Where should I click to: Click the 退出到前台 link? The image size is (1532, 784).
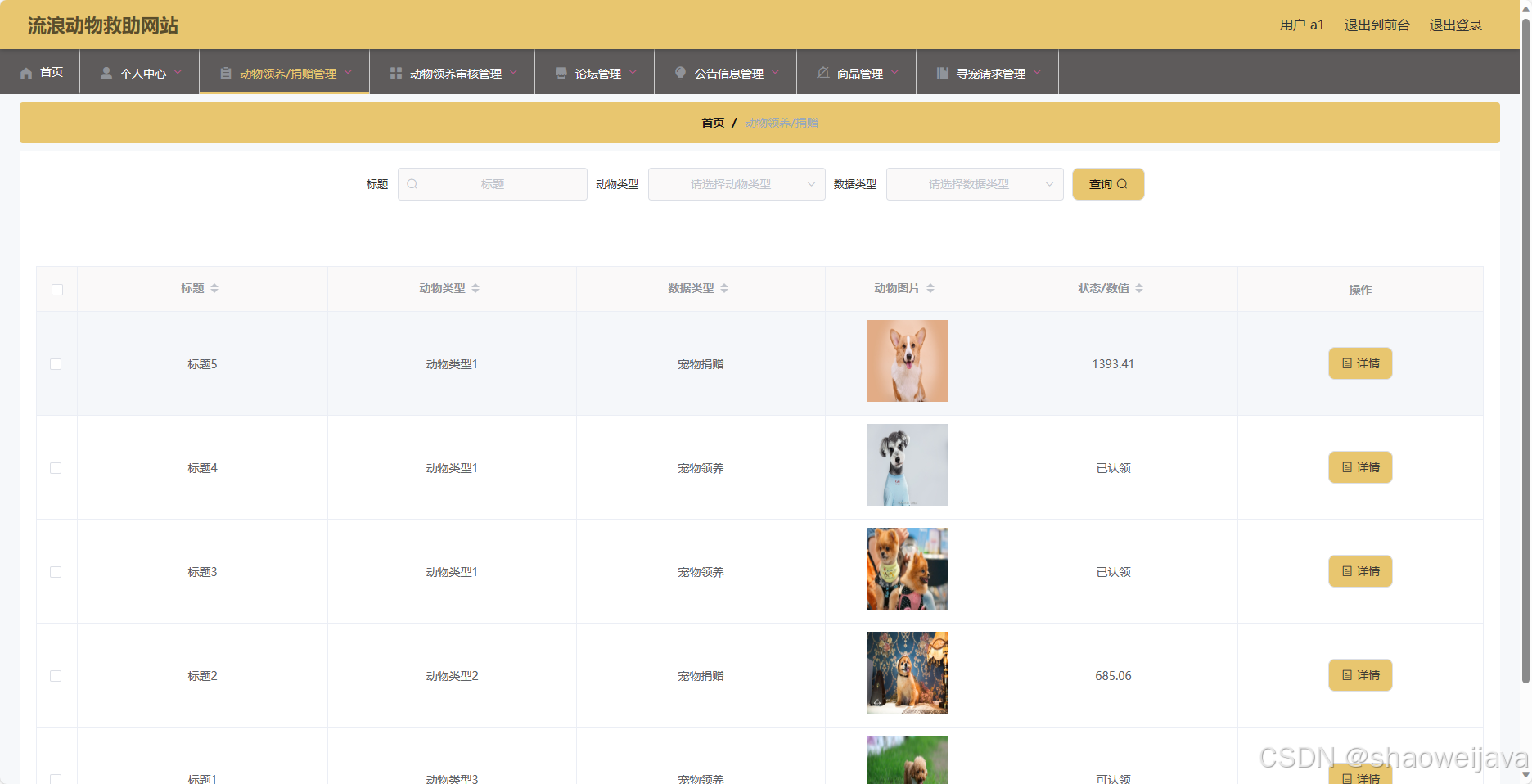click(x=1377, y=25)
